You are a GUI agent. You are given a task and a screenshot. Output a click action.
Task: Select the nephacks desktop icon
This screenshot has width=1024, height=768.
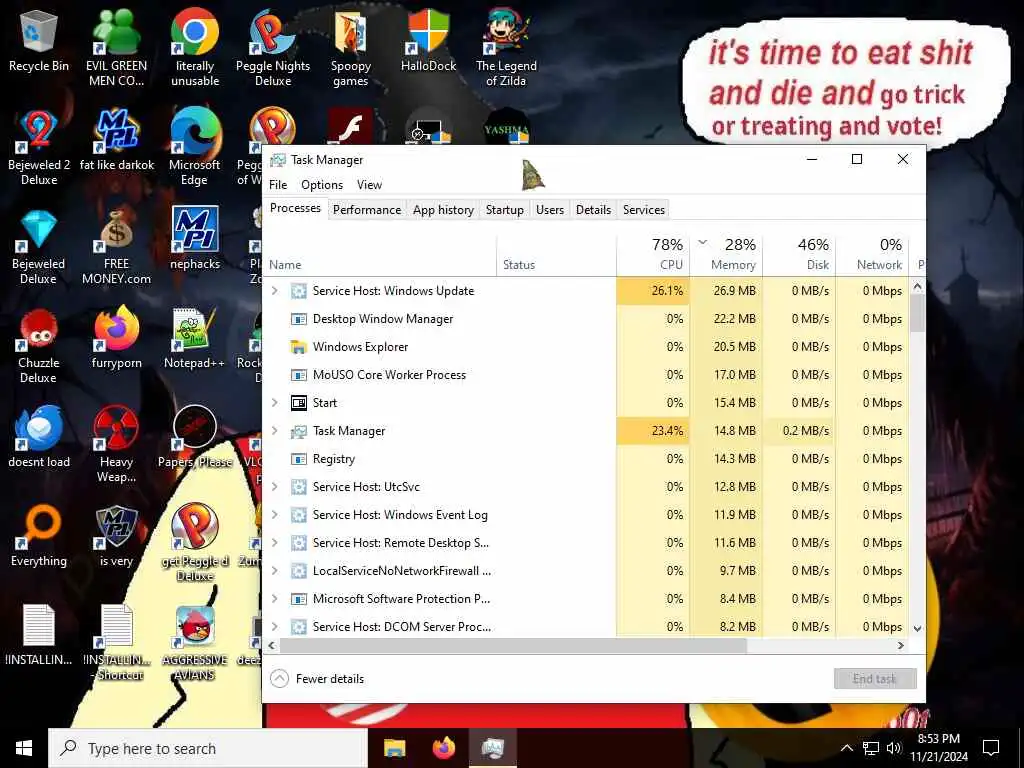pos(195,239)
